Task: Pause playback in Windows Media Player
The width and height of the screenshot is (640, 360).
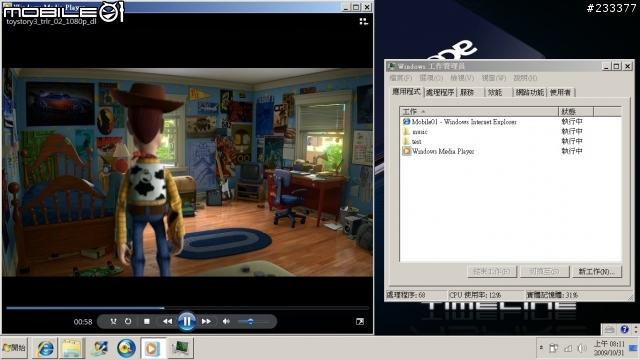Action: click(187, 321)
